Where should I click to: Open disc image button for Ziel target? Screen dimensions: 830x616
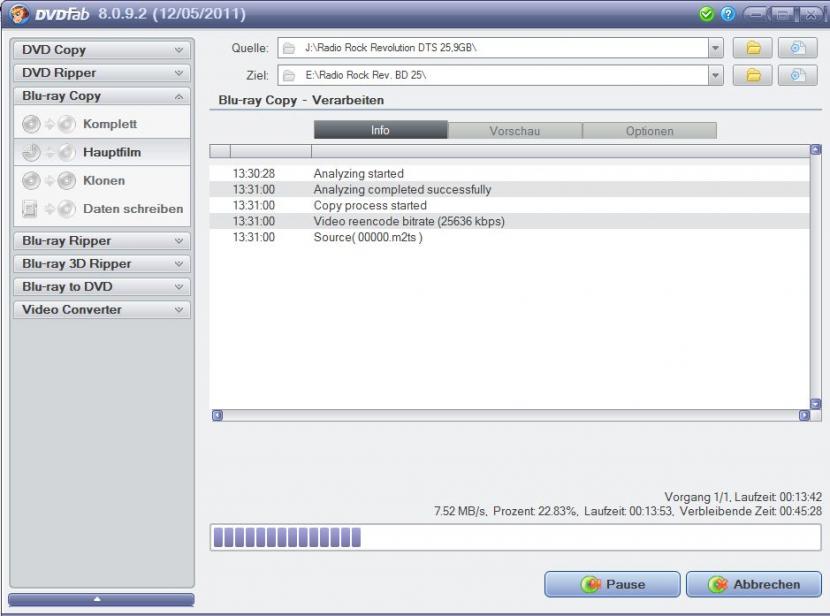(798, 76)
